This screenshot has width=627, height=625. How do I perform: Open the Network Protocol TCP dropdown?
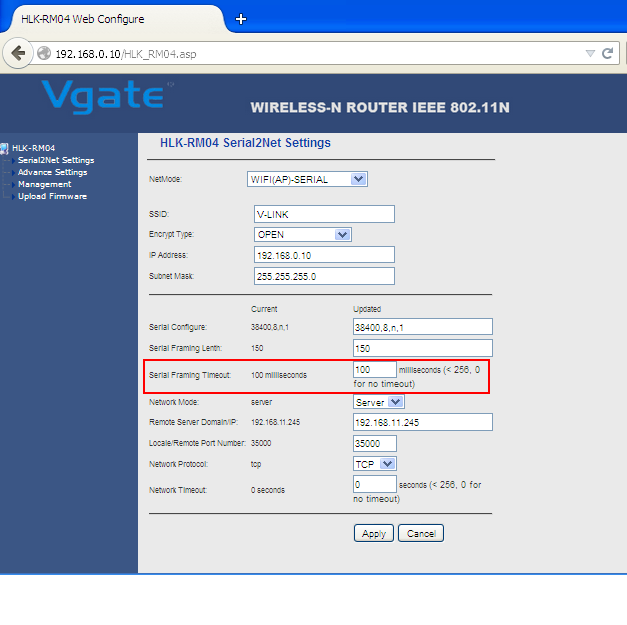point(375,464)
